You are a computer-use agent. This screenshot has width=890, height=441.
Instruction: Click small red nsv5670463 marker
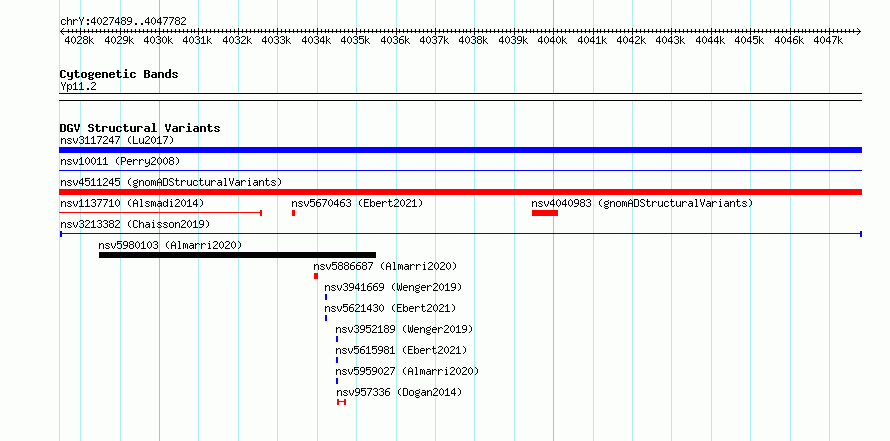(x=293, y=213)
